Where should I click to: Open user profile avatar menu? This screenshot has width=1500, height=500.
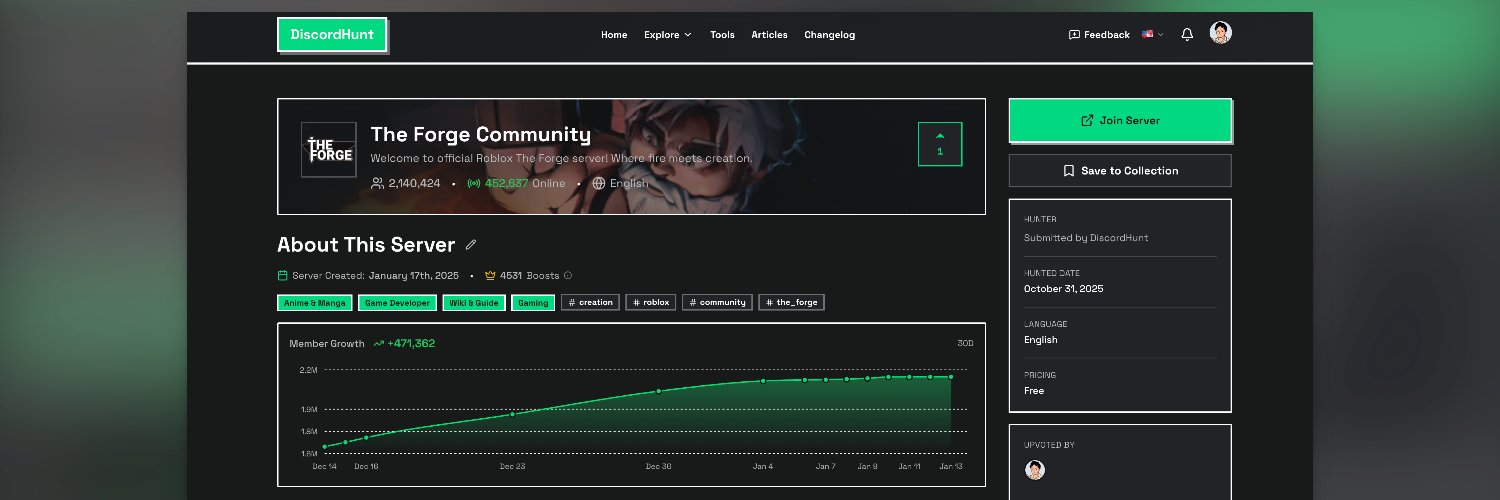tap(1220, 33)
